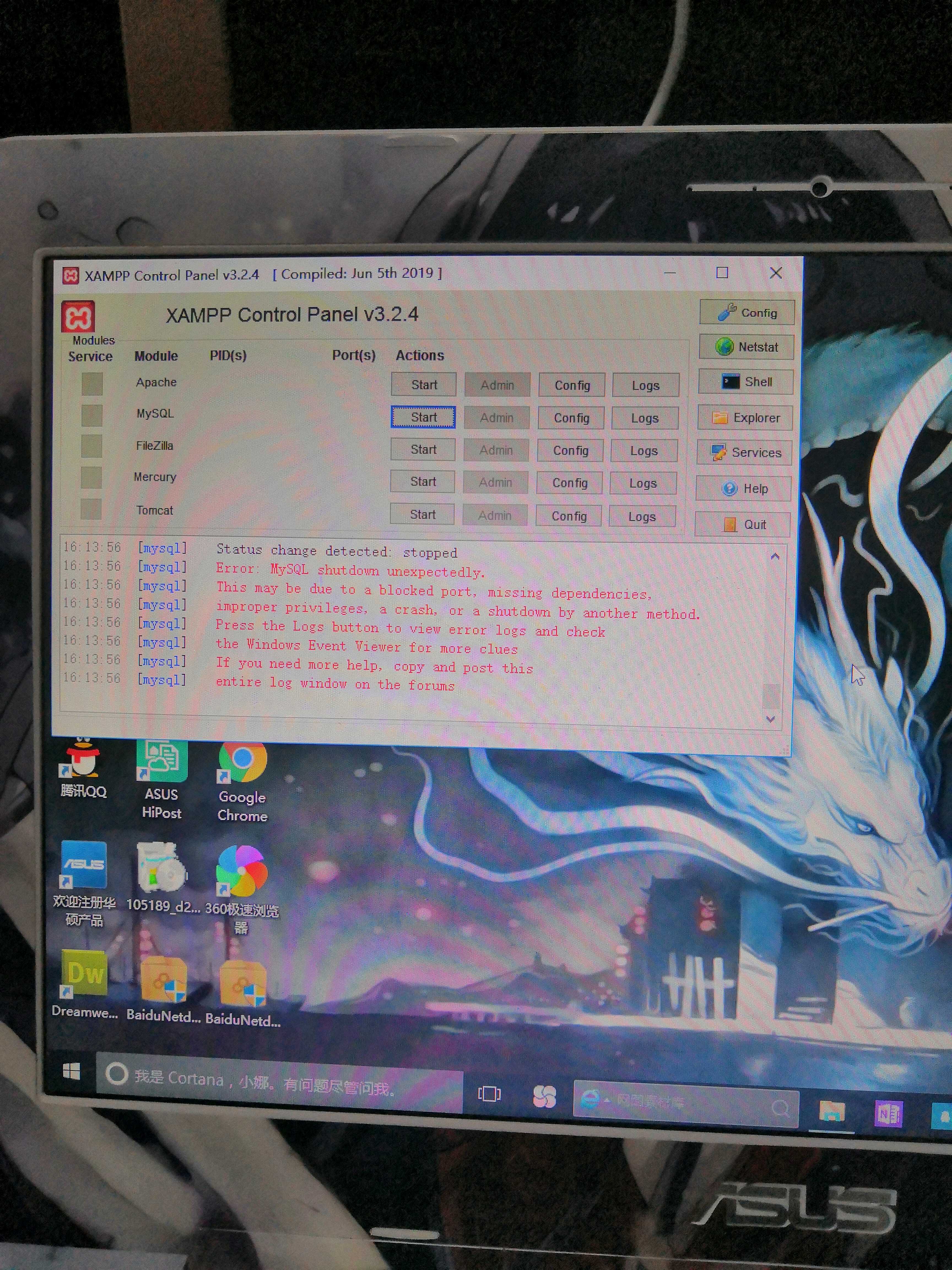Launch the Shell from the right sidebar
The height and width of the screenshot is (1270, 952).
(x=745, y=382)
